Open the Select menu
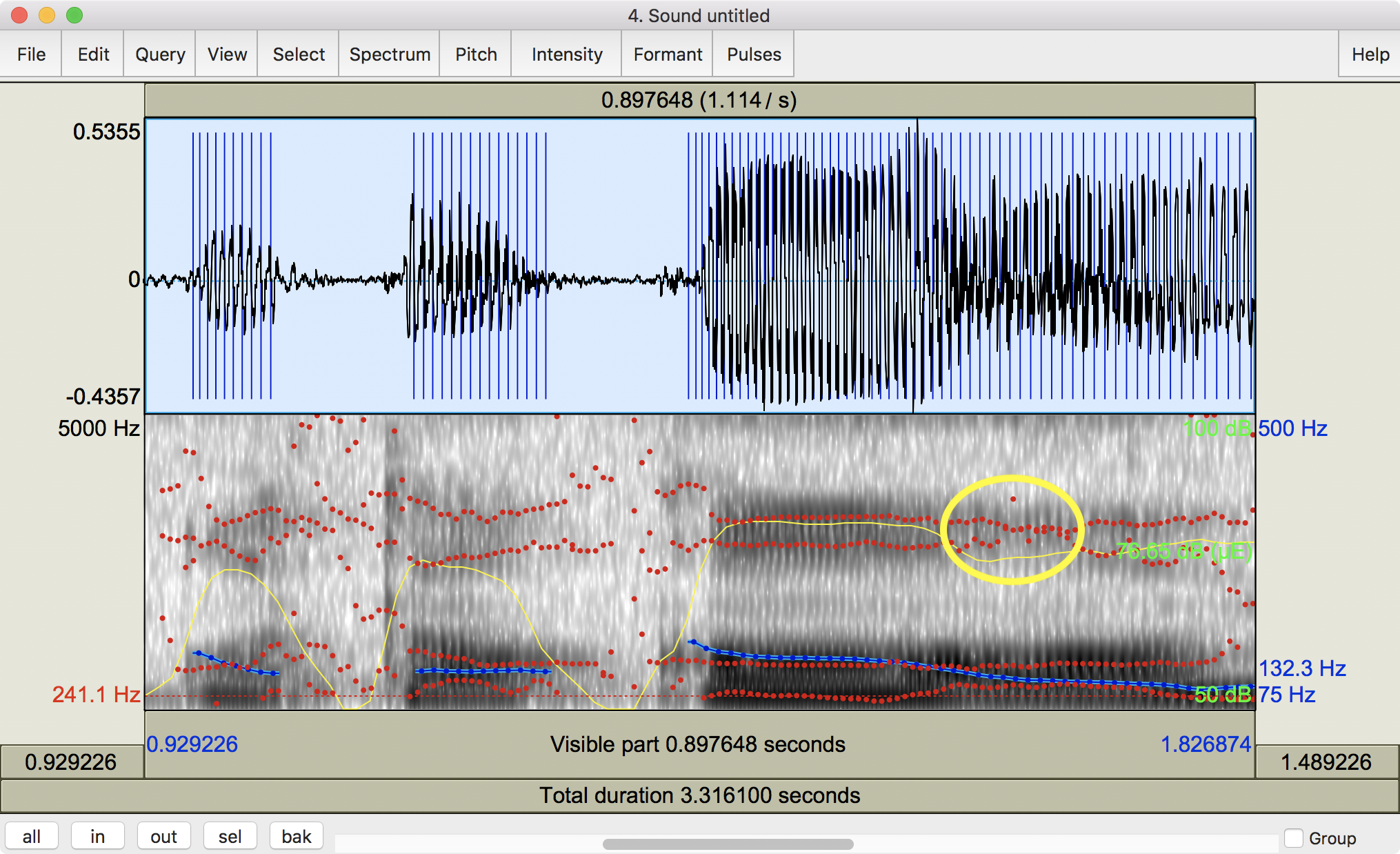The width and height of the screenshot is (1400, 854). [x=299, y=54]
